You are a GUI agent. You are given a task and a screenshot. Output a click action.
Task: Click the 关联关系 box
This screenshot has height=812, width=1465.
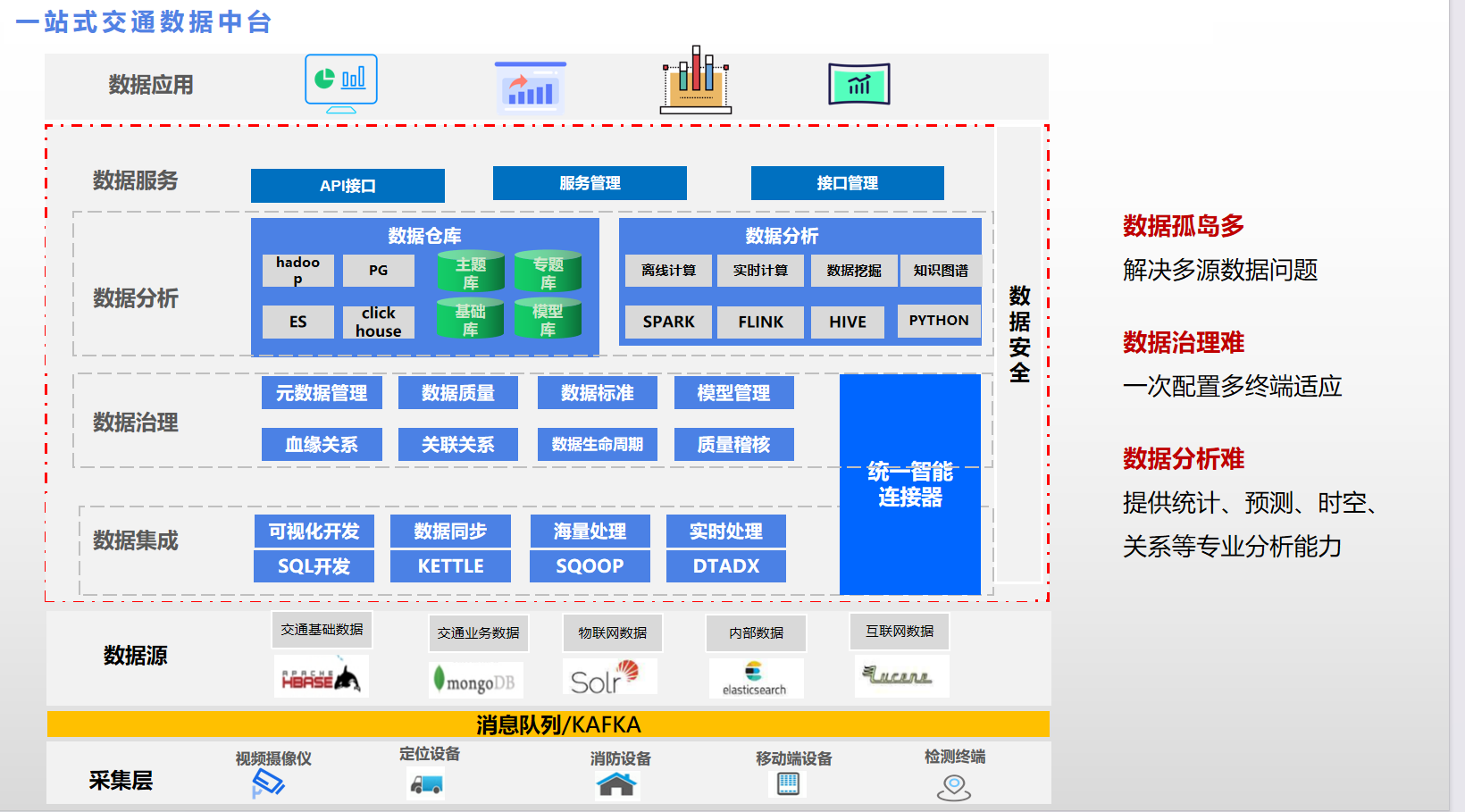tap(458, 445)
